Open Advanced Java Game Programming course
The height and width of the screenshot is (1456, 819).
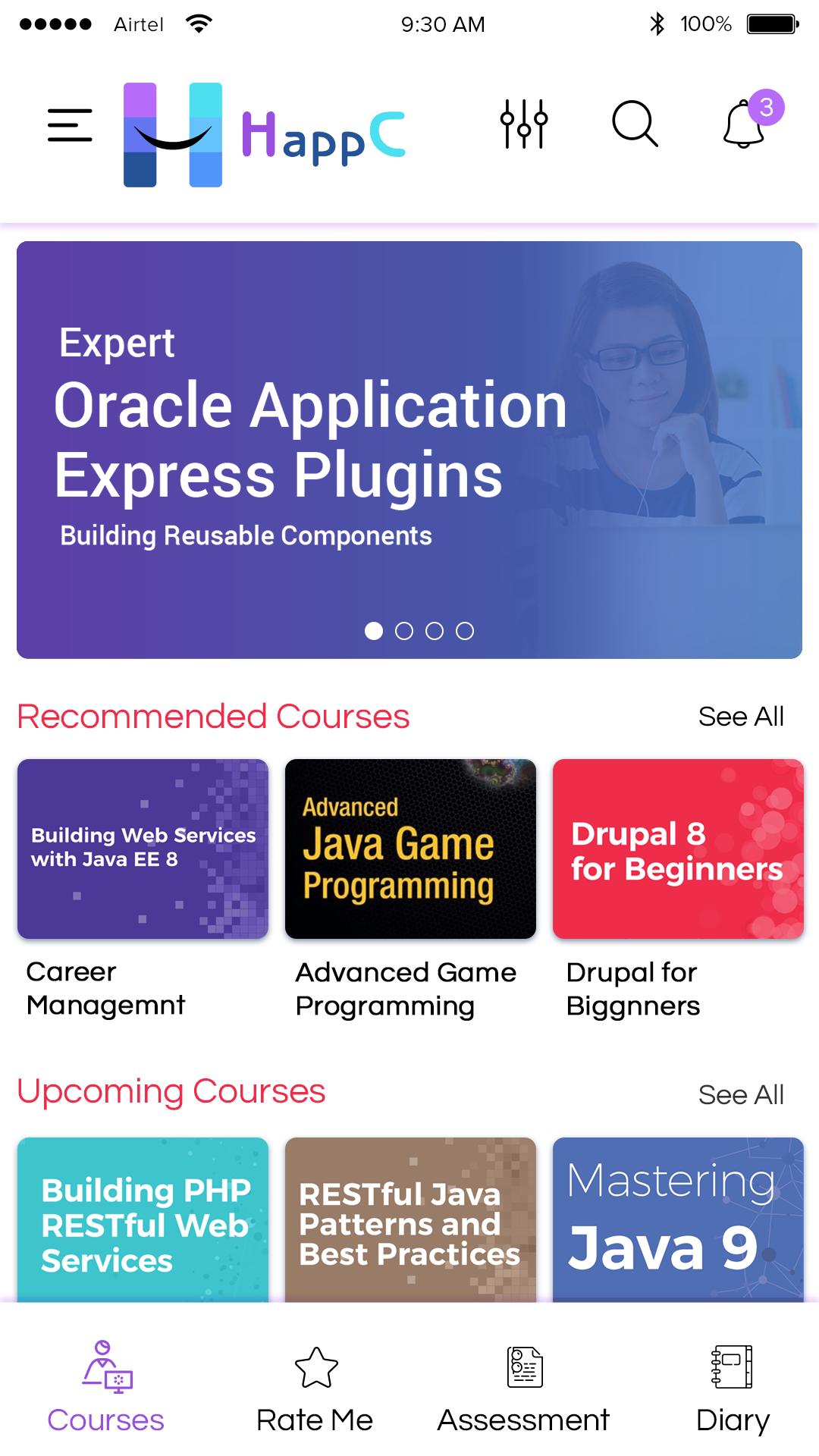[x=410, y=849]
